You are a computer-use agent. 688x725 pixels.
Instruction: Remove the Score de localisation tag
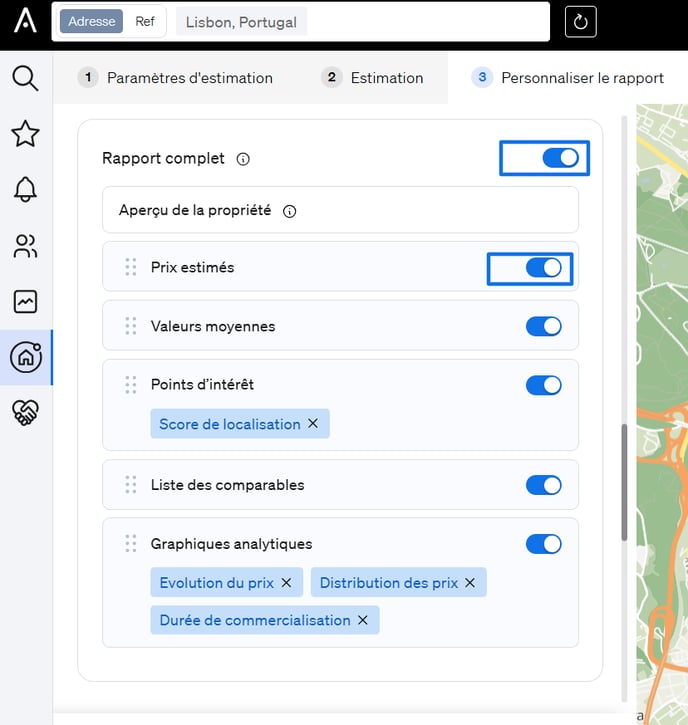pyautogui.click(x=313, y=424)
